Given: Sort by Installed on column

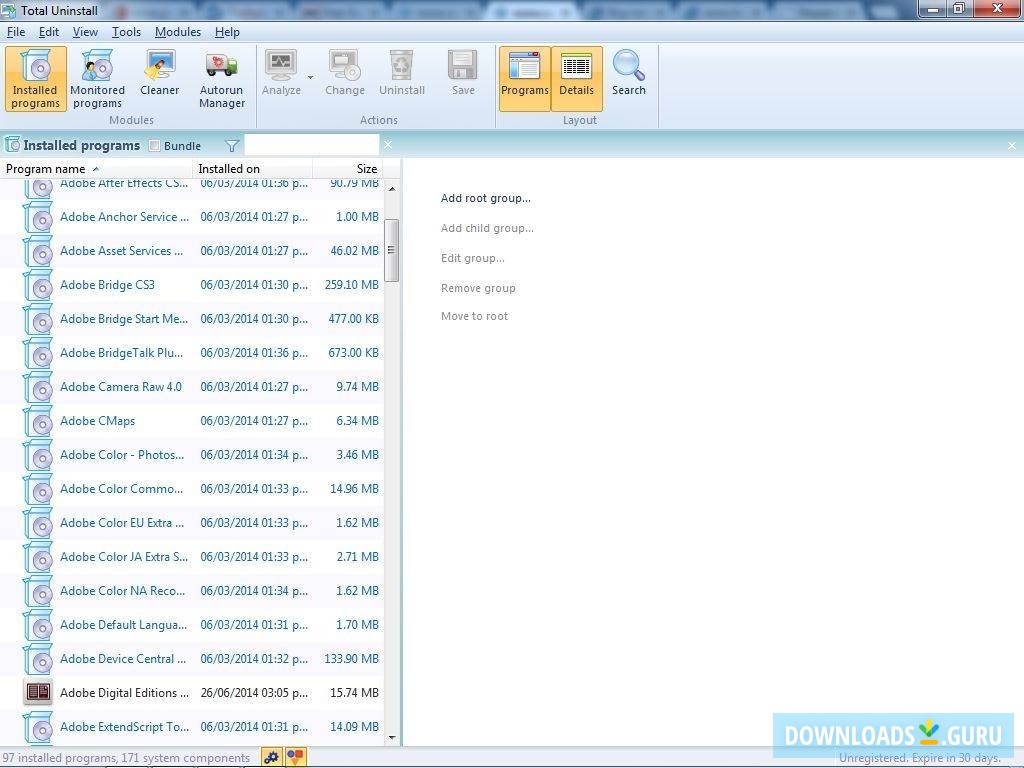Looking at the screenshot, I should click(x=253, y=168).
